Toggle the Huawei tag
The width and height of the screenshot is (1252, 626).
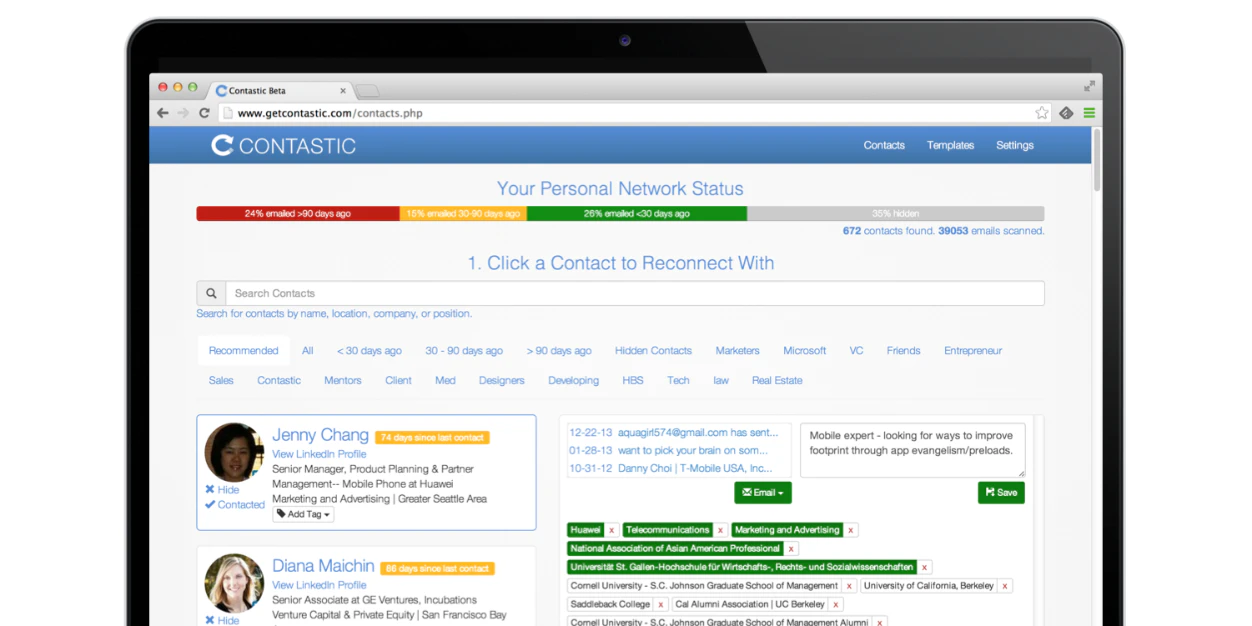[x=586, y=530]
